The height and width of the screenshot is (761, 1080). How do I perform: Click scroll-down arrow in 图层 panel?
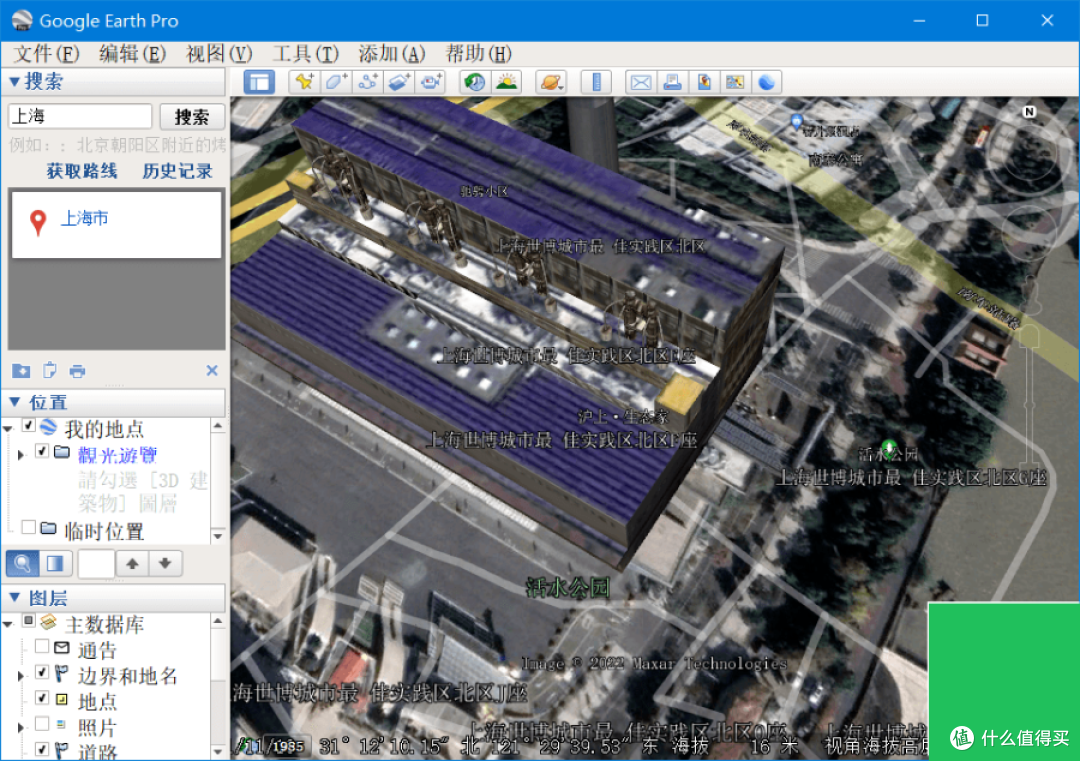[x=218, y=751]
